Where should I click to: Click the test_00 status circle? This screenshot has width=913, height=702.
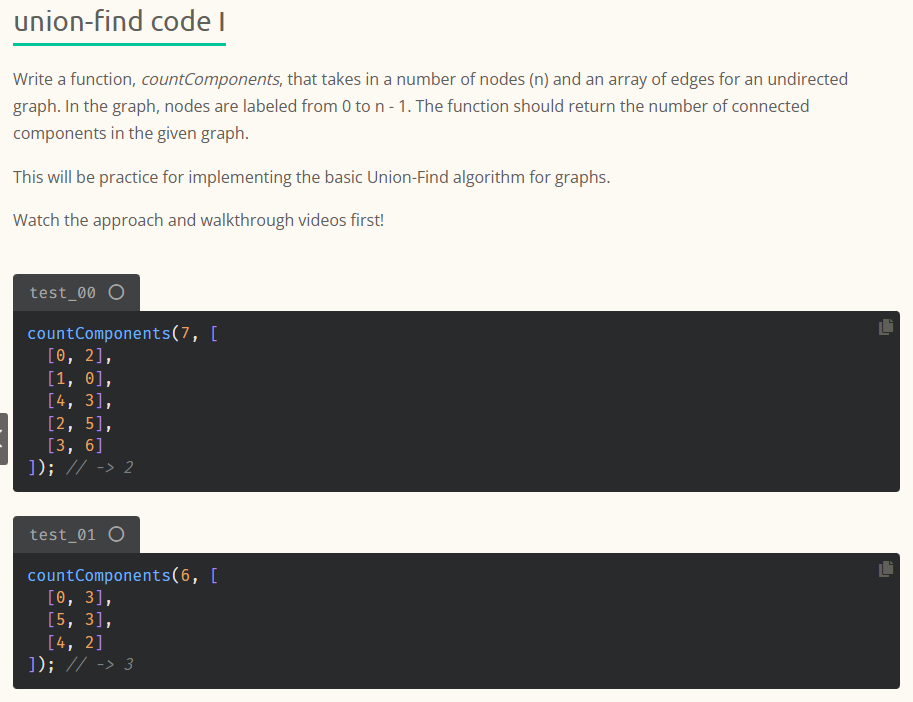click(x=116, y=293)
